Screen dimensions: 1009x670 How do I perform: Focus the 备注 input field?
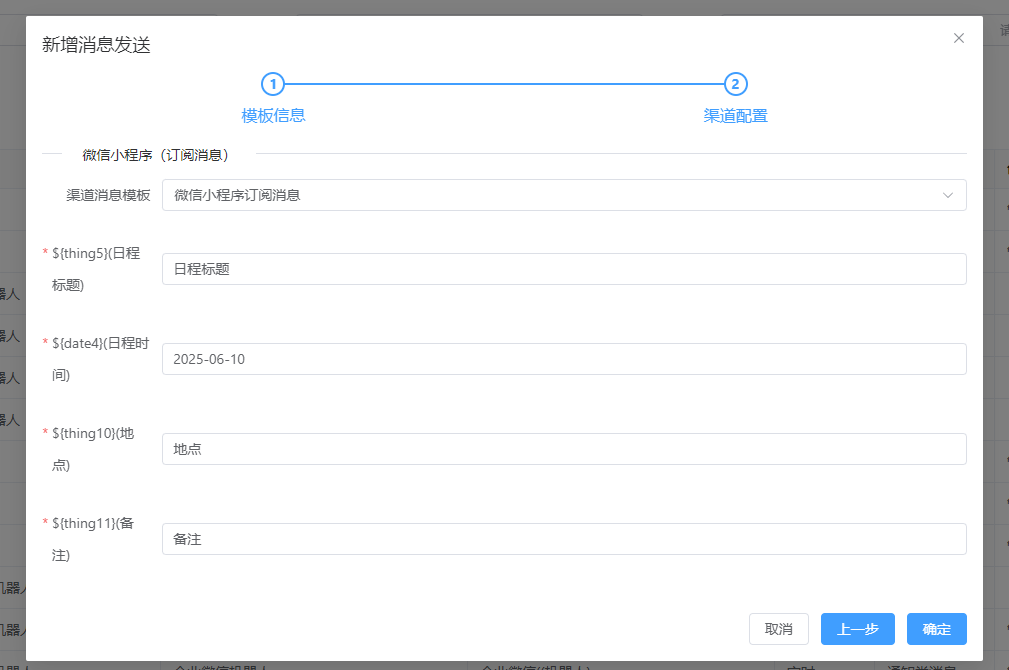[564, 539]
